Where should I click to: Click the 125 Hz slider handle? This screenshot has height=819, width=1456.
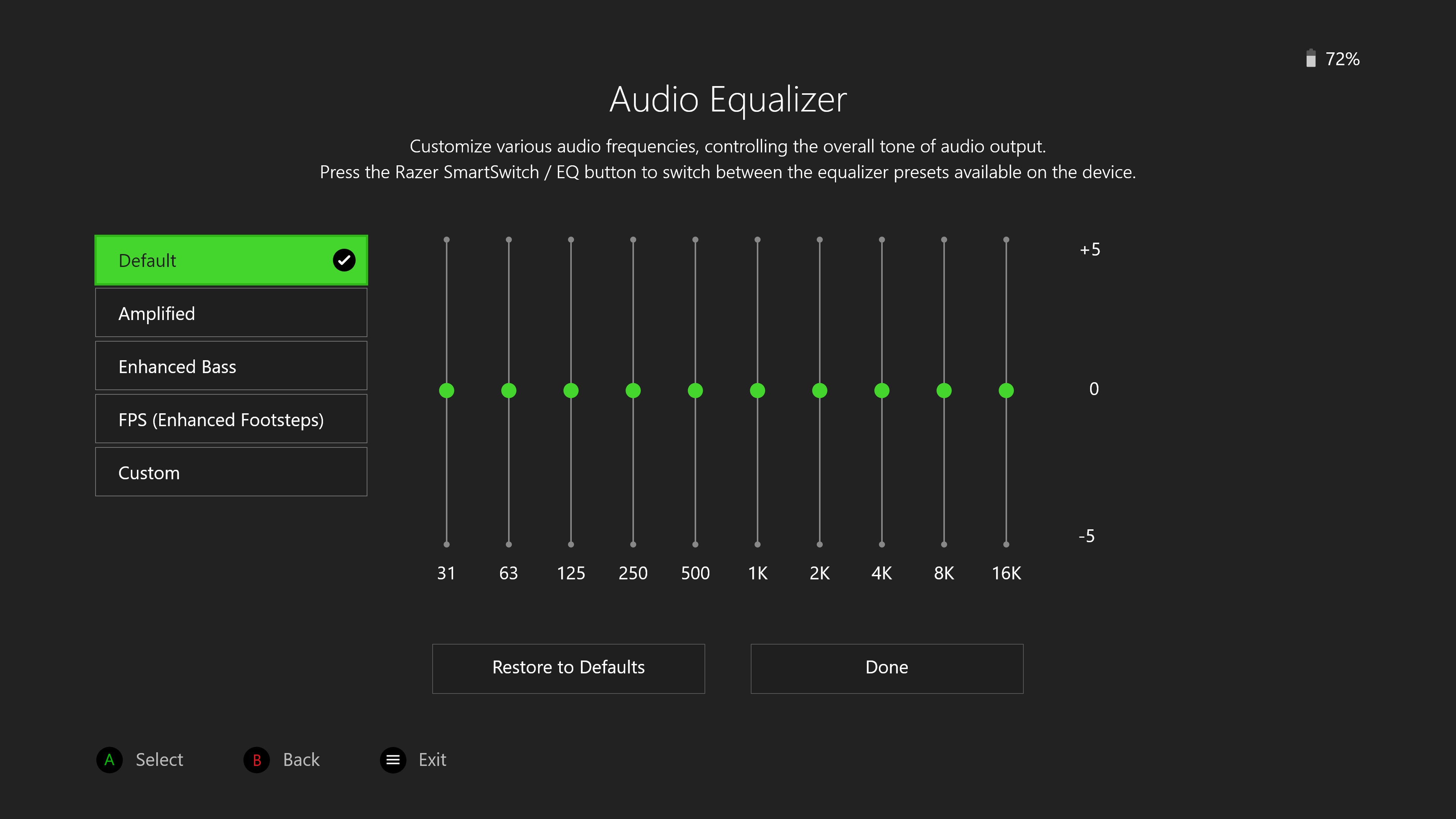click(x=571, y=390)
